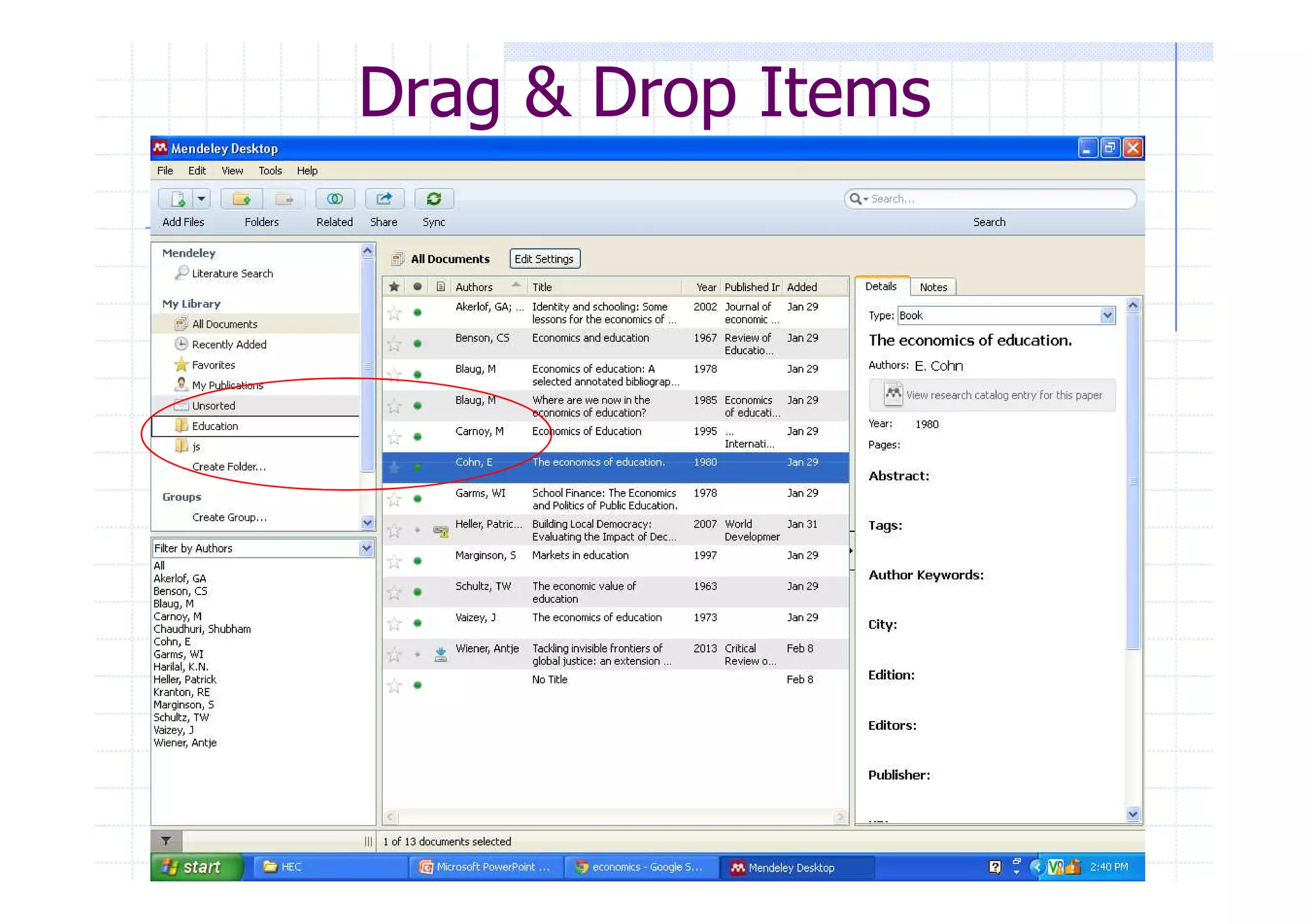Toggle favorite star for Carnoy, M row

point(394,437)
